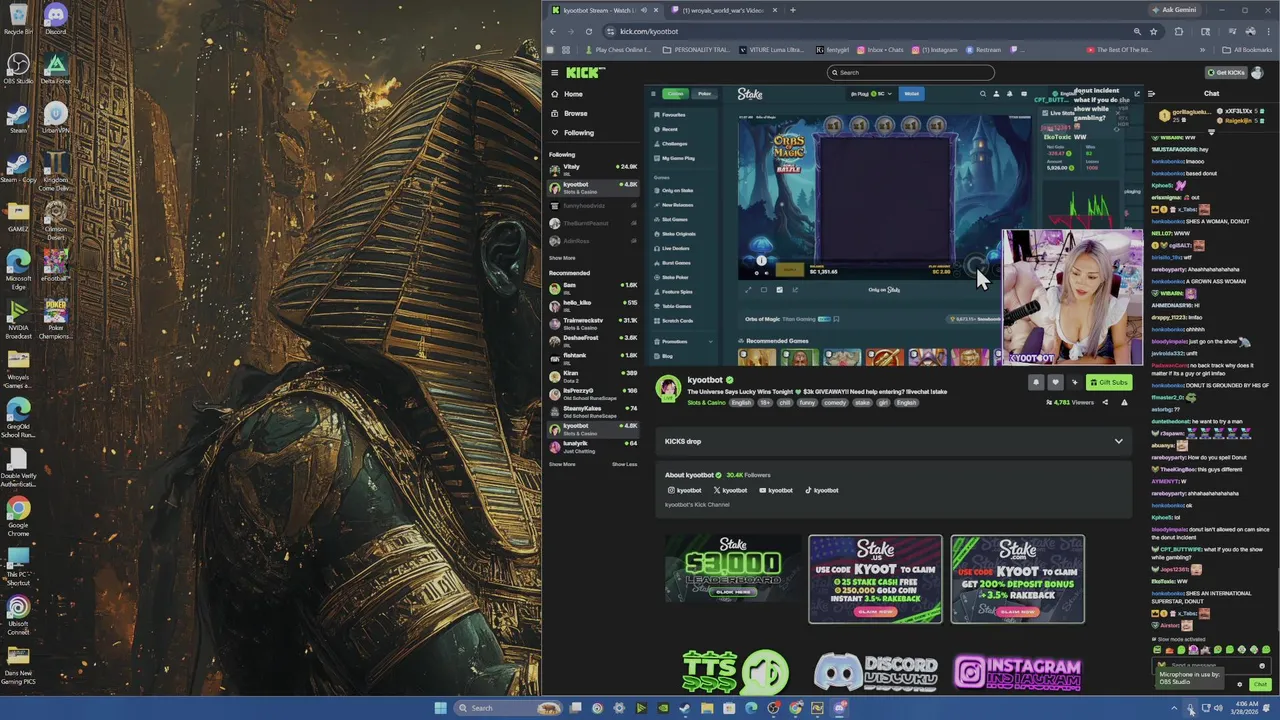Click the Instagram panel image
This screenshot has width=1280, height=720.
1018,672
